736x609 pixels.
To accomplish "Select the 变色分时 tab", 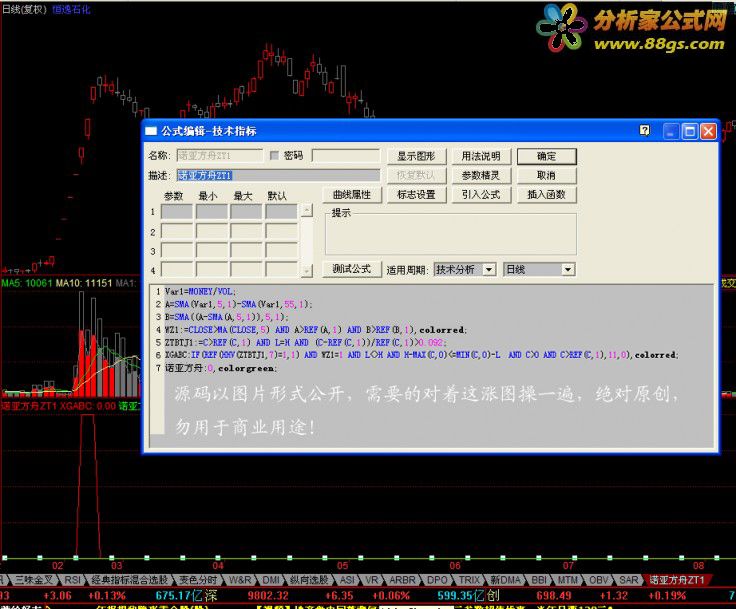I will (x=198, y=580).
